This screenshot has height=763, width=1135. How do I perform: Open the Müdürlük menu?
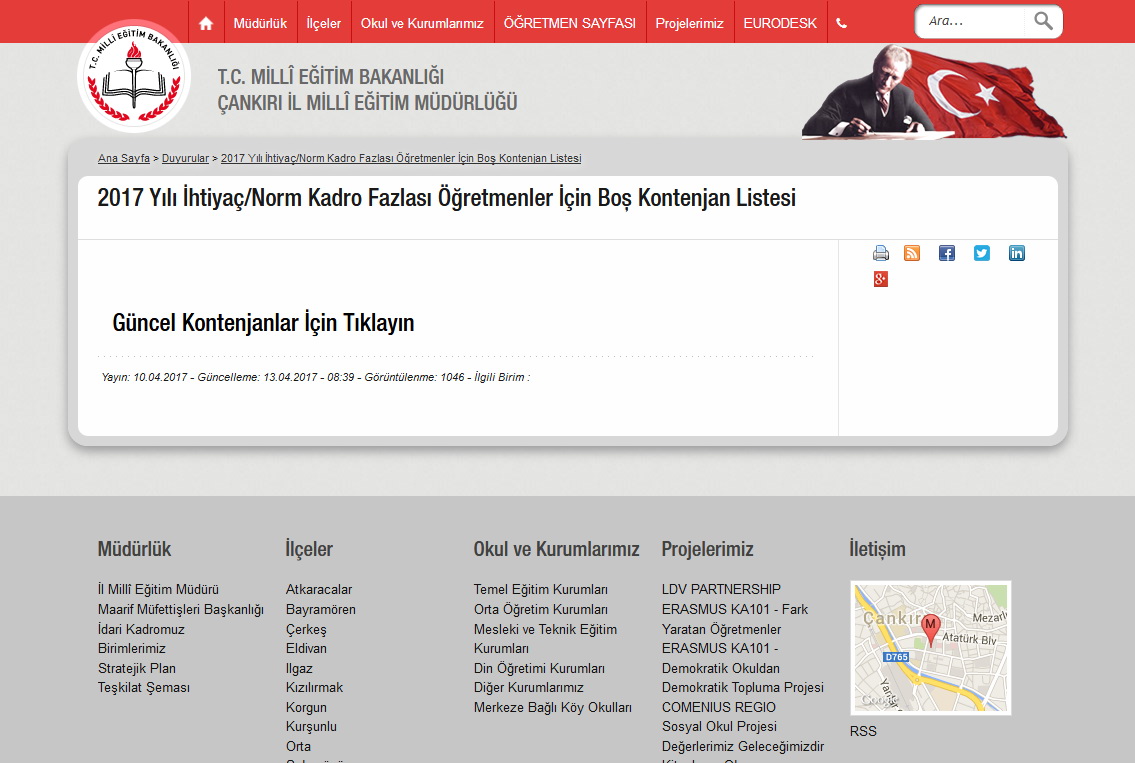(x=260, y=22)
